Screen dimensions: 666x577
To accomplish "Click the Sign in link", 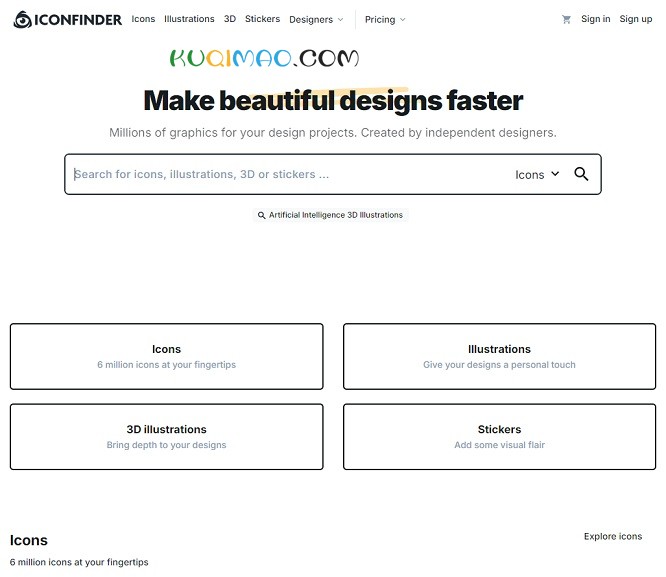I will (595, 19).
